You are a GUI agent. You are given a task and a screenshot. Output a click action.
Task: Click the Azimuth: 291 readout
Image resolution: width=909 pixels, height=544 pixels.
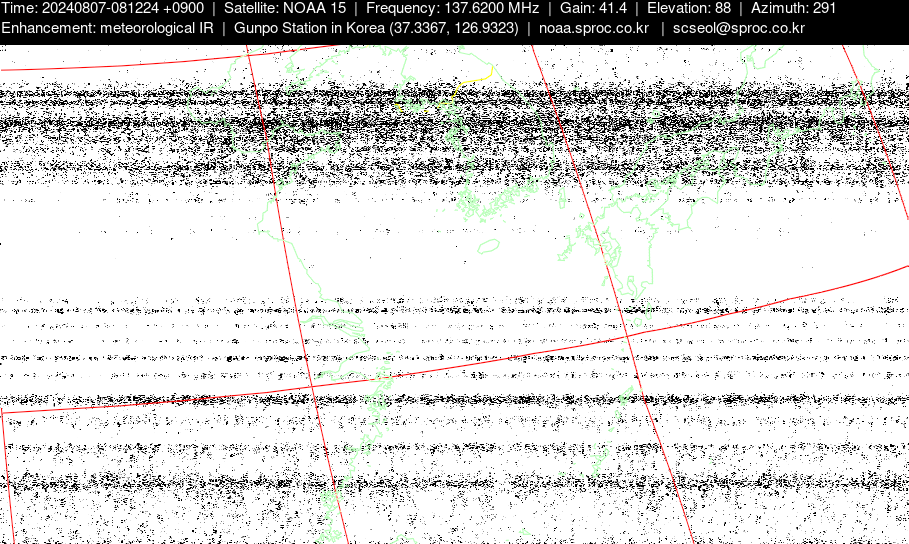coord(793,8)
